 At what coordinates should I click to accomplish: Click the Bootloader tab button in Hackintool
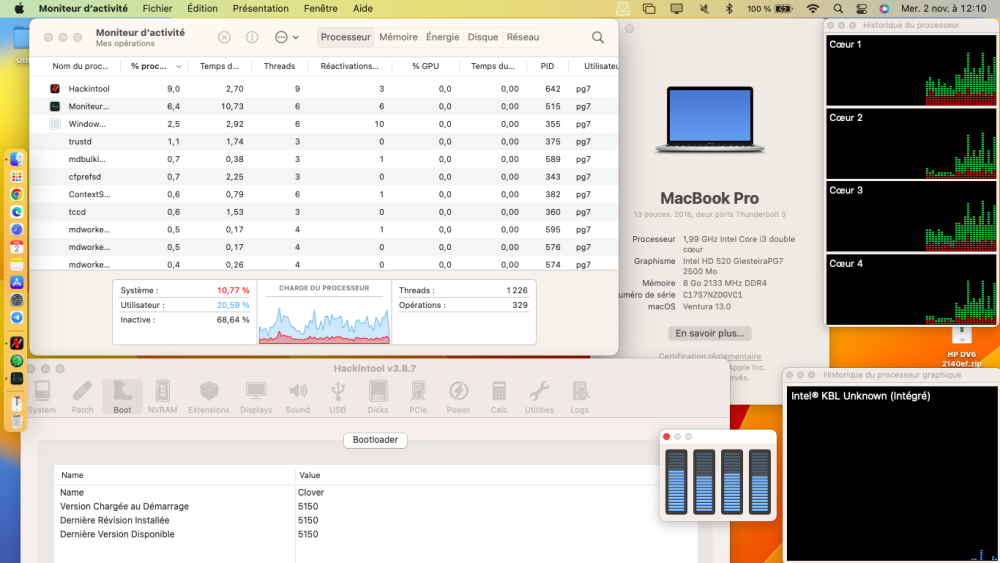[x=375, y=440]
